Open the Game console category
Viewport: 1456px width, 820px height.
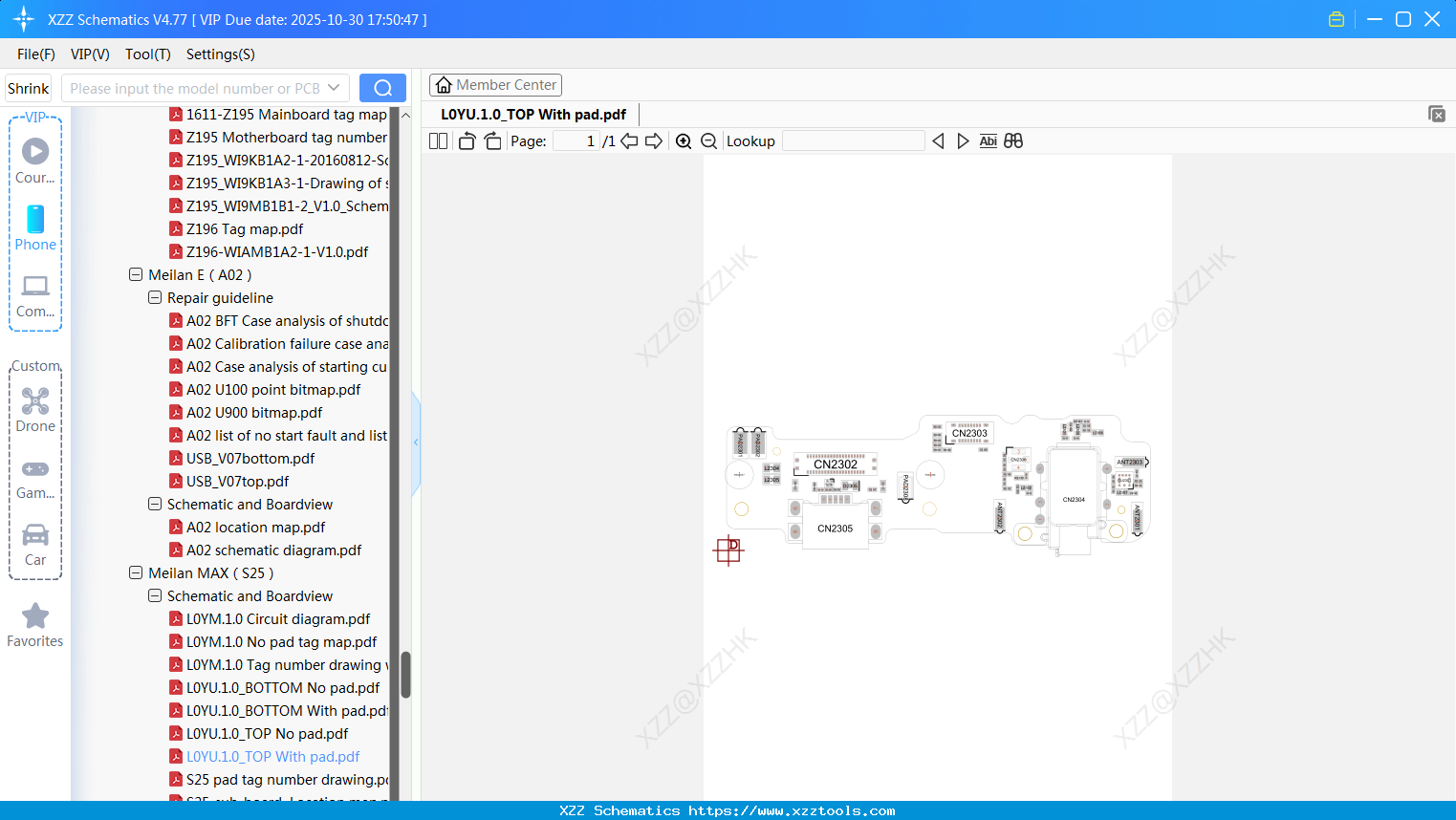pyautogui.click(x=35, y=478)
